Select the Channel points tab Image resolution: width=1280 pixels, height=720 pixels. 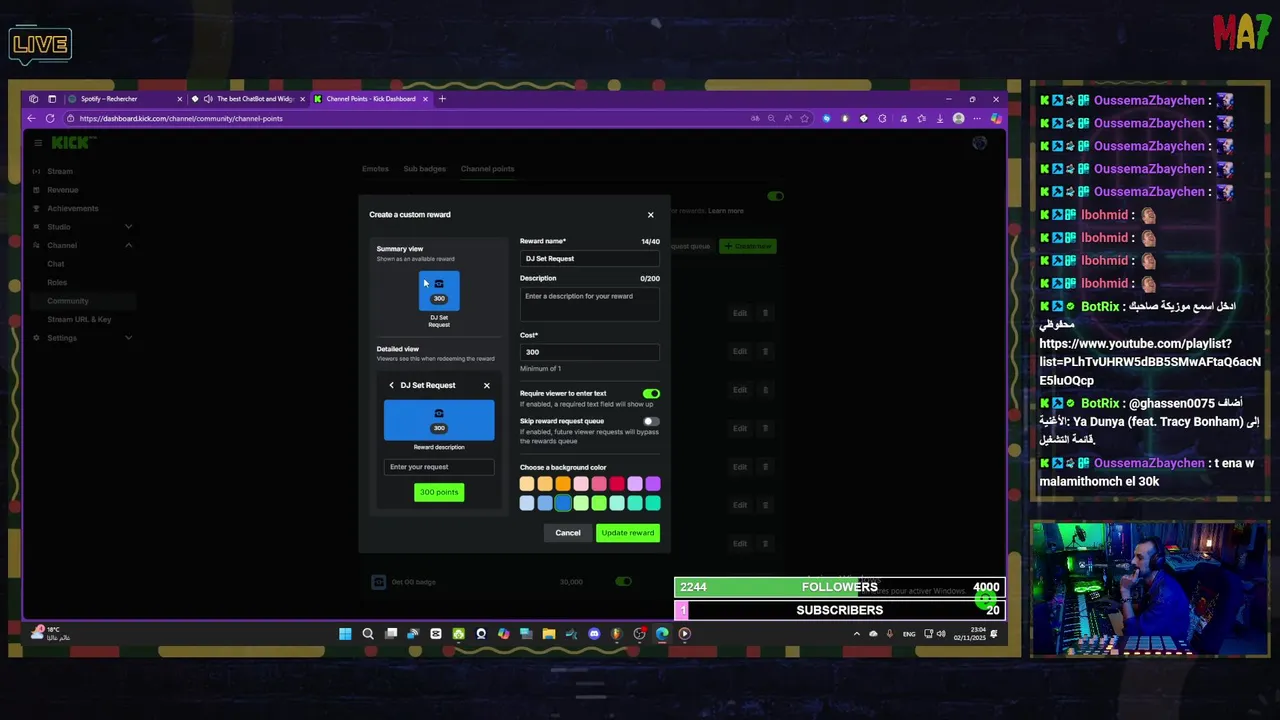(487, 169)
